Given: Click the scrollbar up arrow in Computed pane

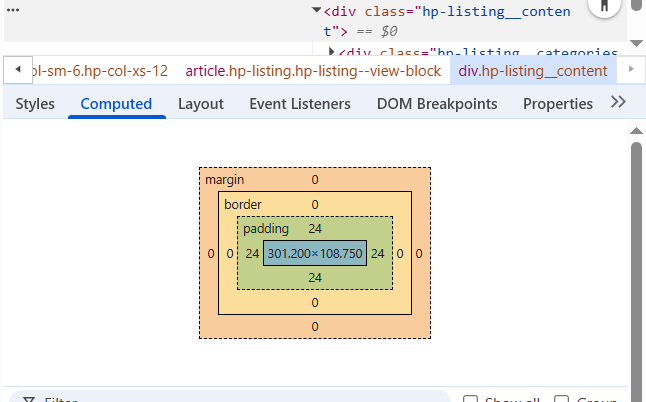Looking at the screenshot, I should click(636, 131).
